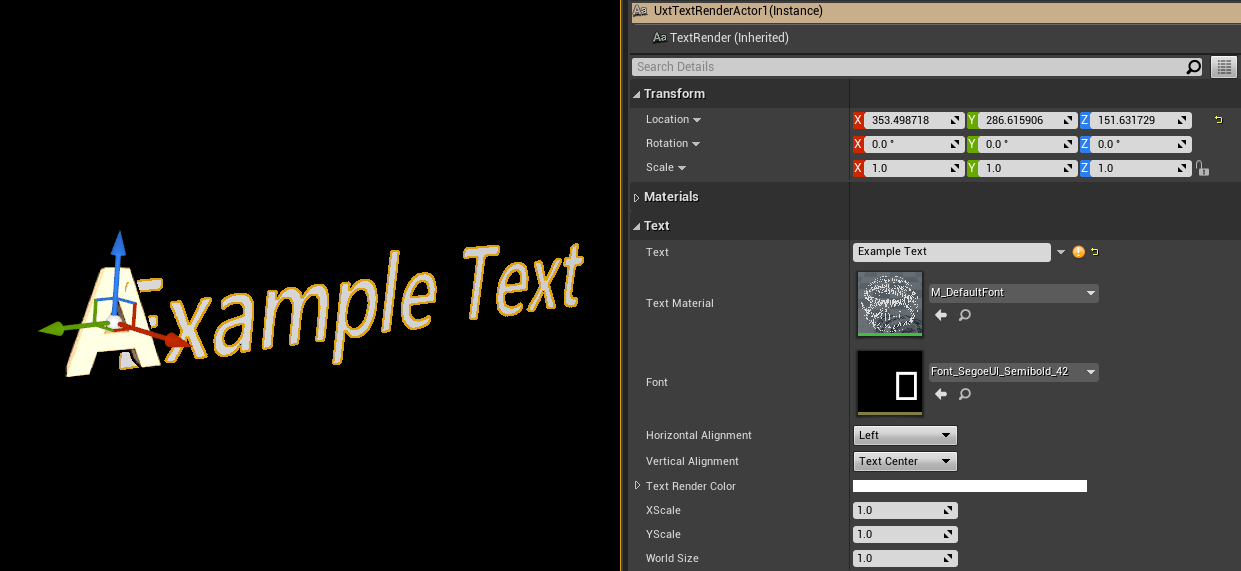Browse to M_DefaultFont in Content Browser
Image resolution: width=1241 pixels, height=571 pixels.
click(964, 315)
